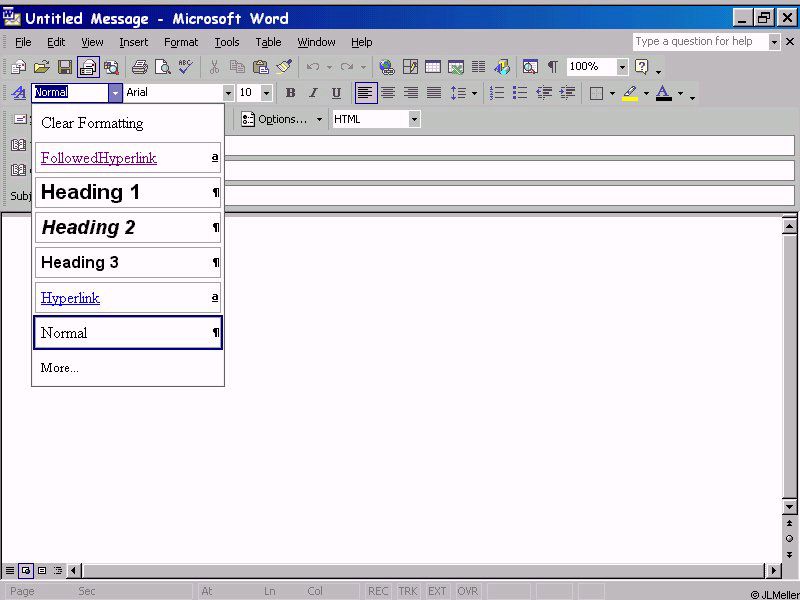Click the Cut scissors icon

[214, 67]
